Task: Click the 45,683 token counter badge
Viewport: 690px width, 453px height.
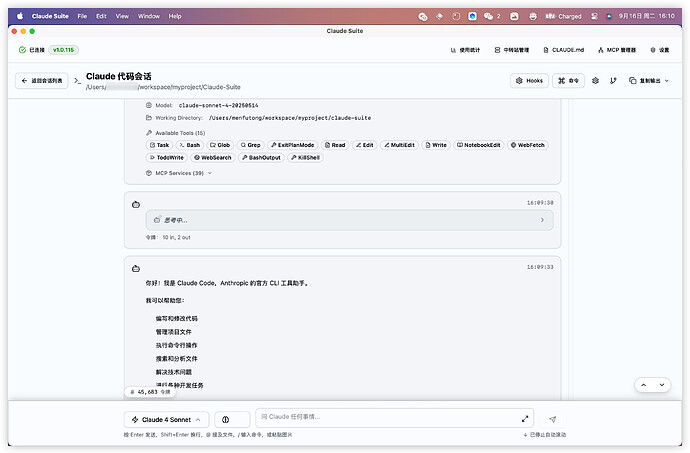Action: tap(150, 392)
